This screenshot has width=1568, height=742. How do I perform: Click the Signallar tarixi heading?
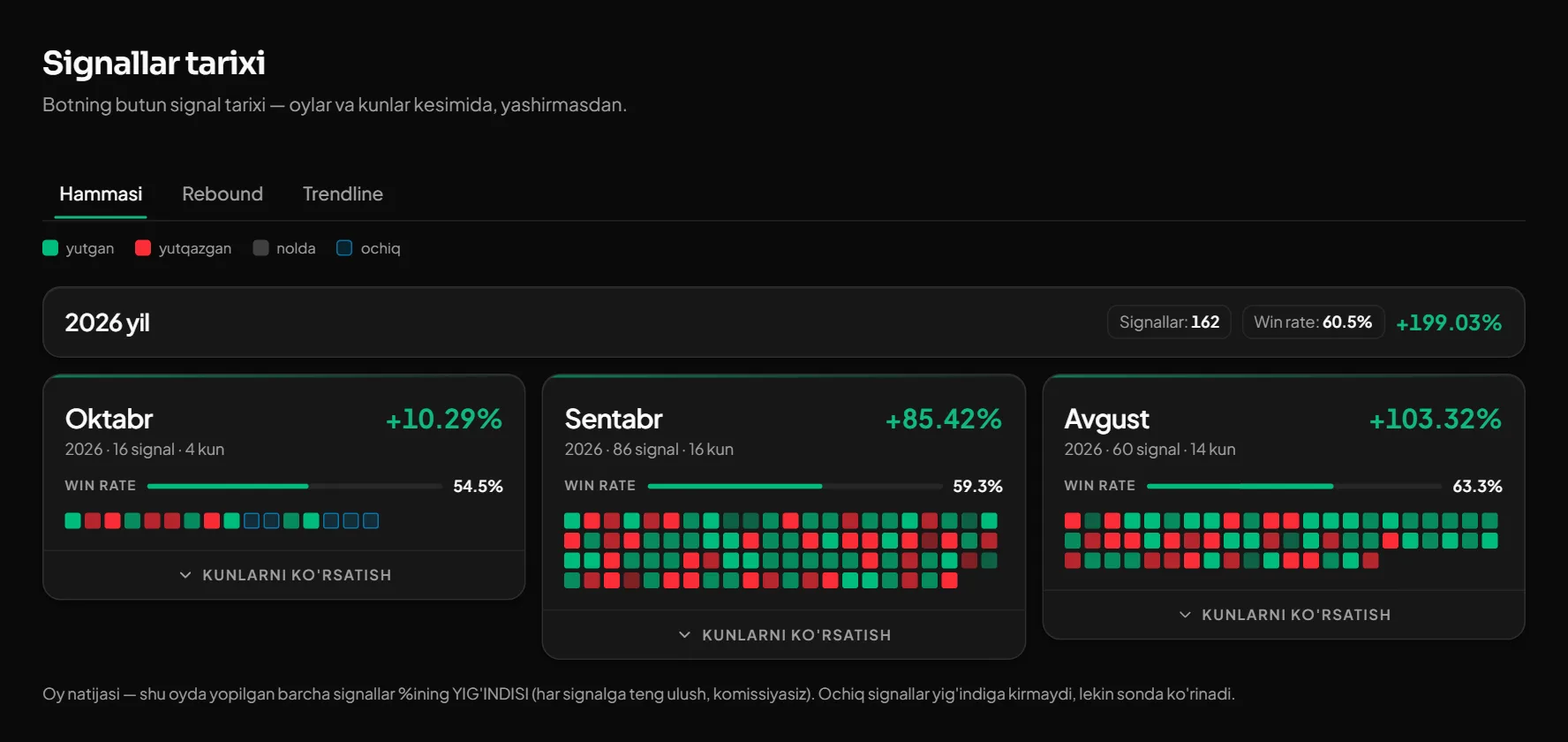tap(154, 63)
